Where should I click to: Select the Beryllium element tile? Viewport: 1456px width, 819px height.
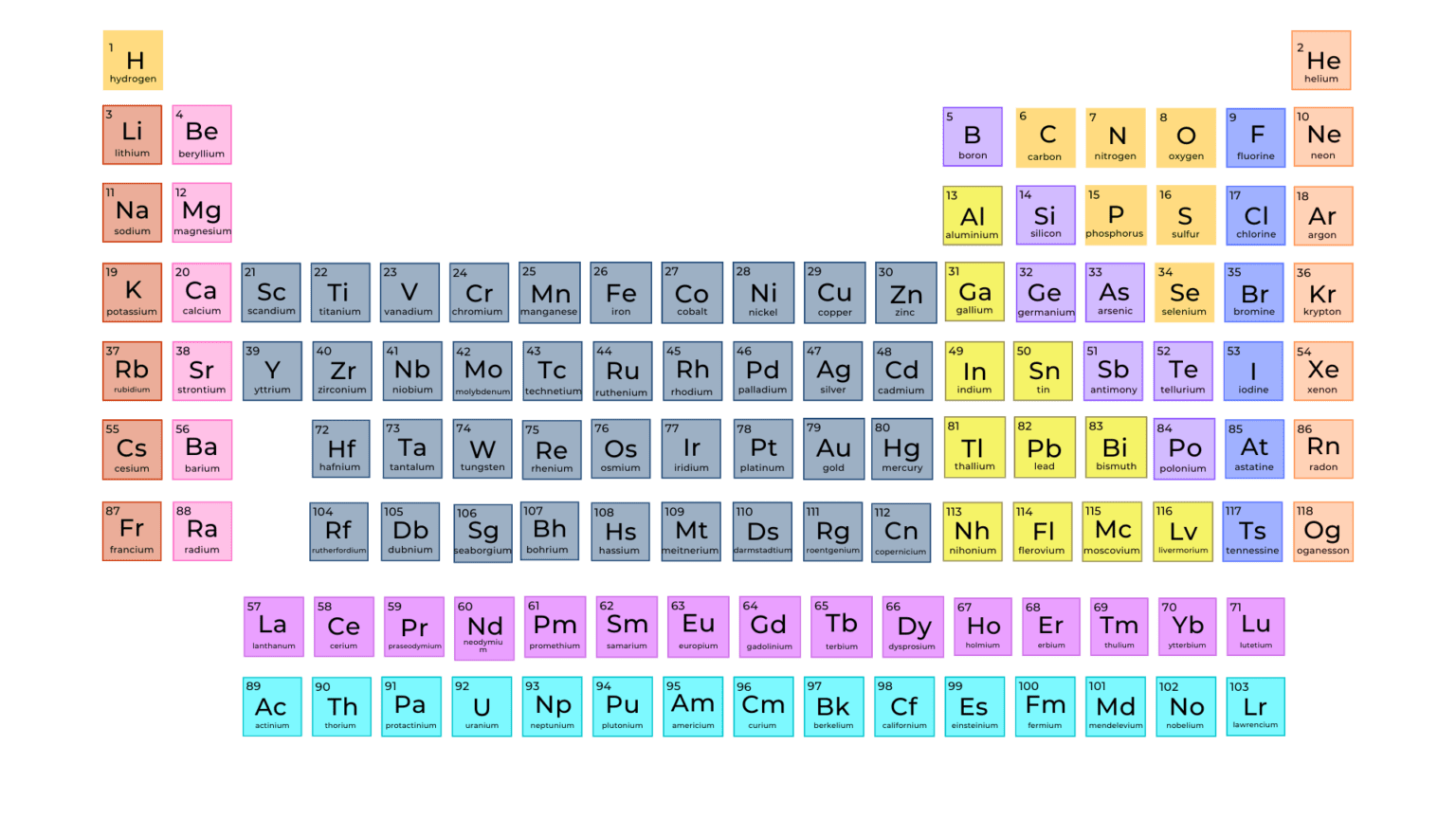[x=202, y=135]
